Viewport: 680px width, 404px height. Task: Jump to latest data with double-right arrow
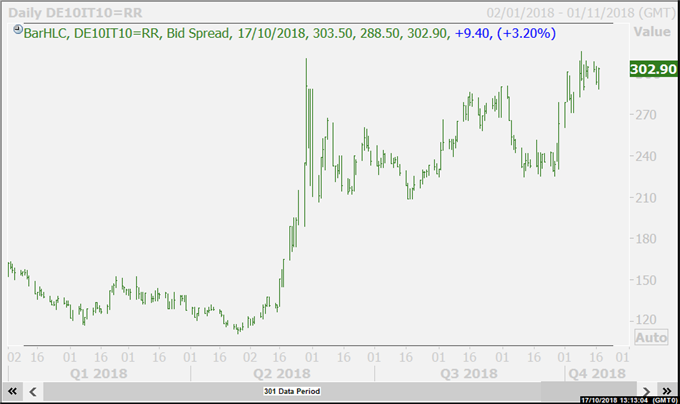[667, 392]
